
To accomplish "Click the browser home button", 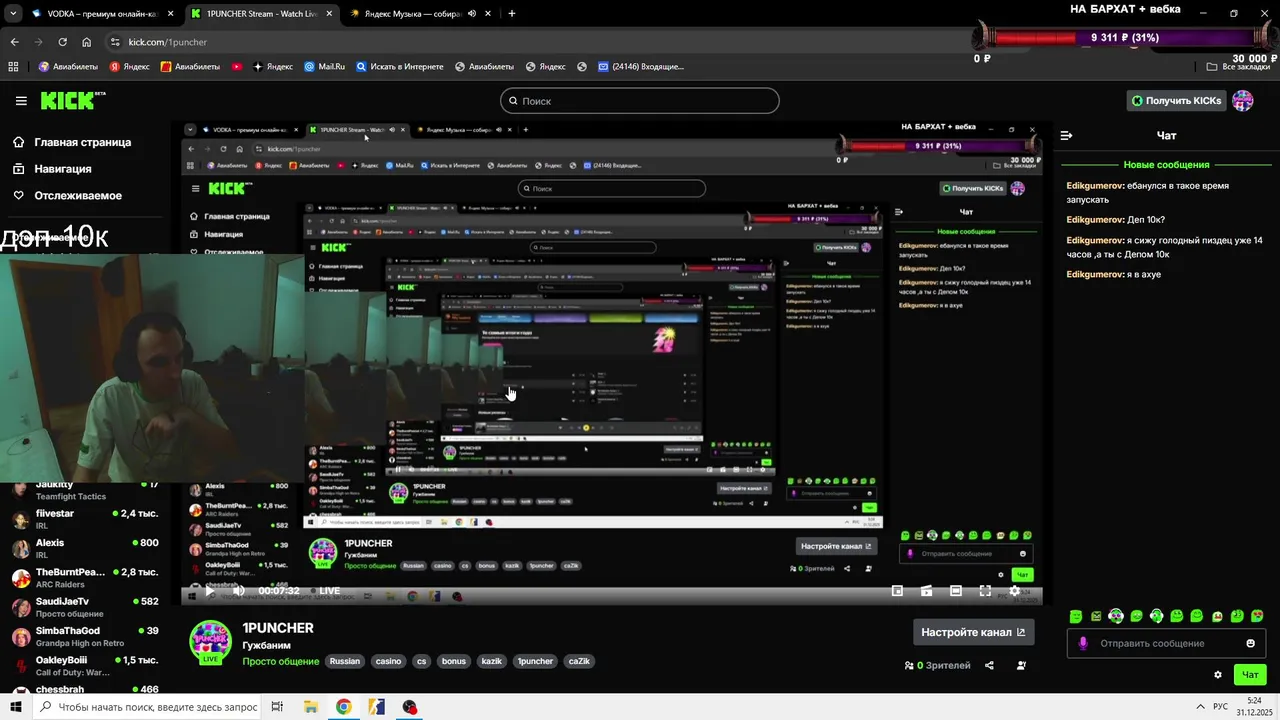I will (87, 42).
